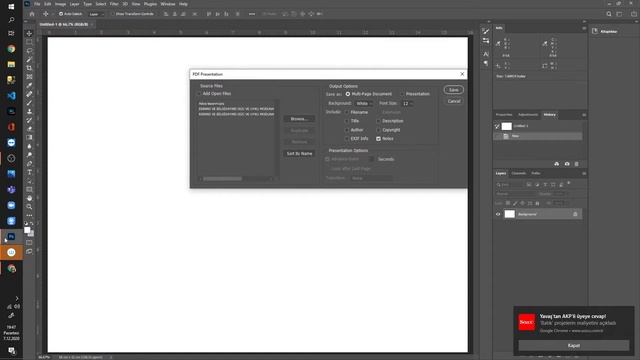The height and width of the screenshot is (360, 640).
Task: Switch to the Properties tab
Action: pyautogui.click(x=504, y=115)
